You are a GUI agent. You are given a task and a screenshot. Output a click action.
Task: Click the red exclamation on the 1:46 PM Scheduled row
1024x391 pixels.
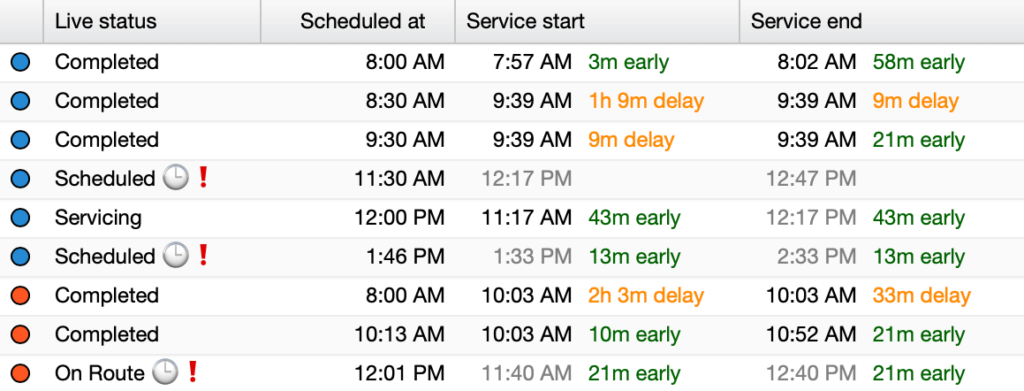click(x=202, y=255)
